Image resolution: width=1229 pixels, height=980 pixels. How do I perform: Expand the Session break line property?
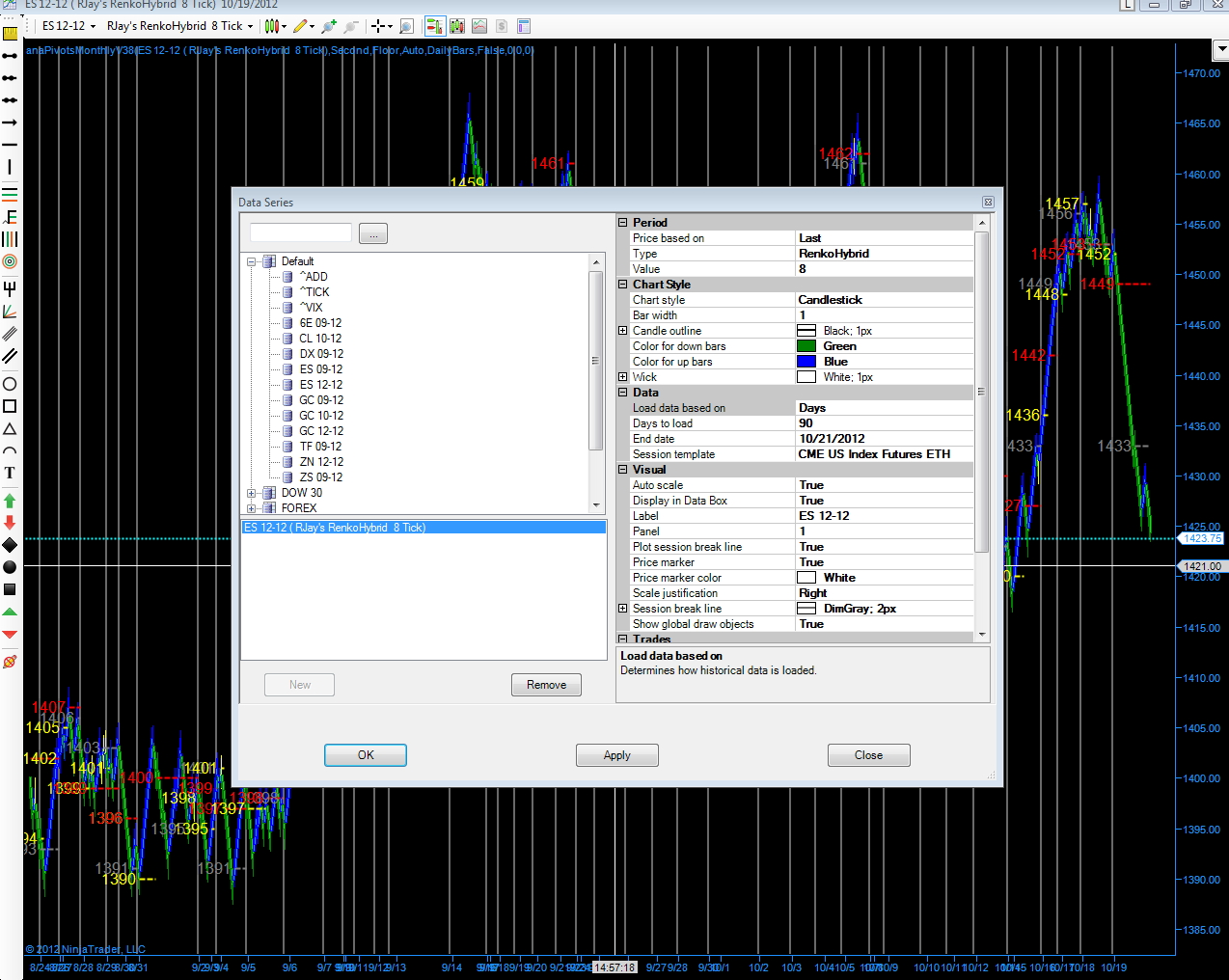coord(623,609)
